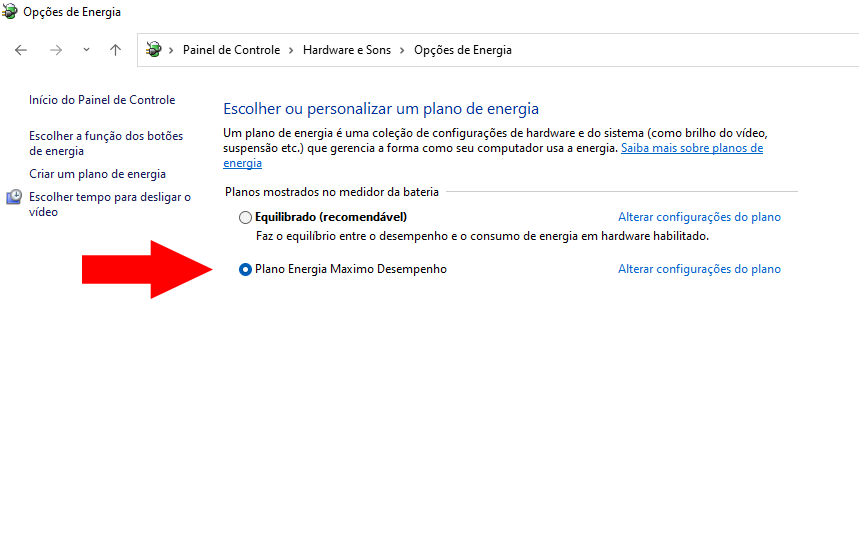
Task: Click the power icon in the address bar
Action: (154, 50)
